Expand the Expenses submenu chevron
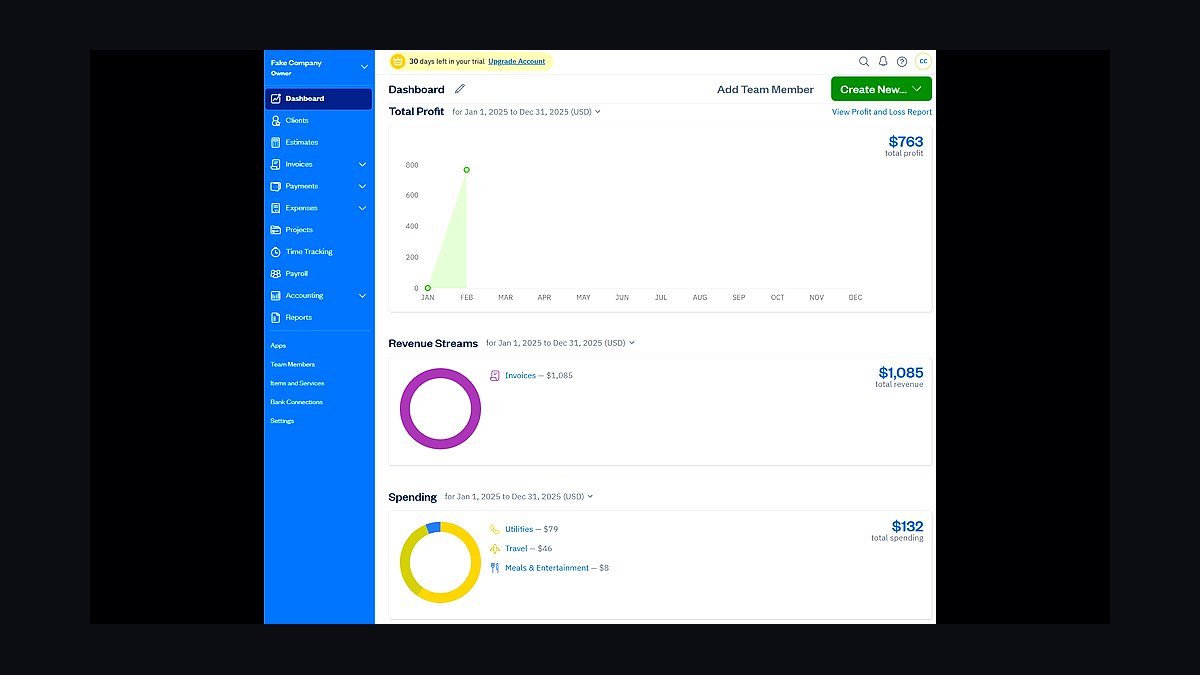 coord(362,208)
